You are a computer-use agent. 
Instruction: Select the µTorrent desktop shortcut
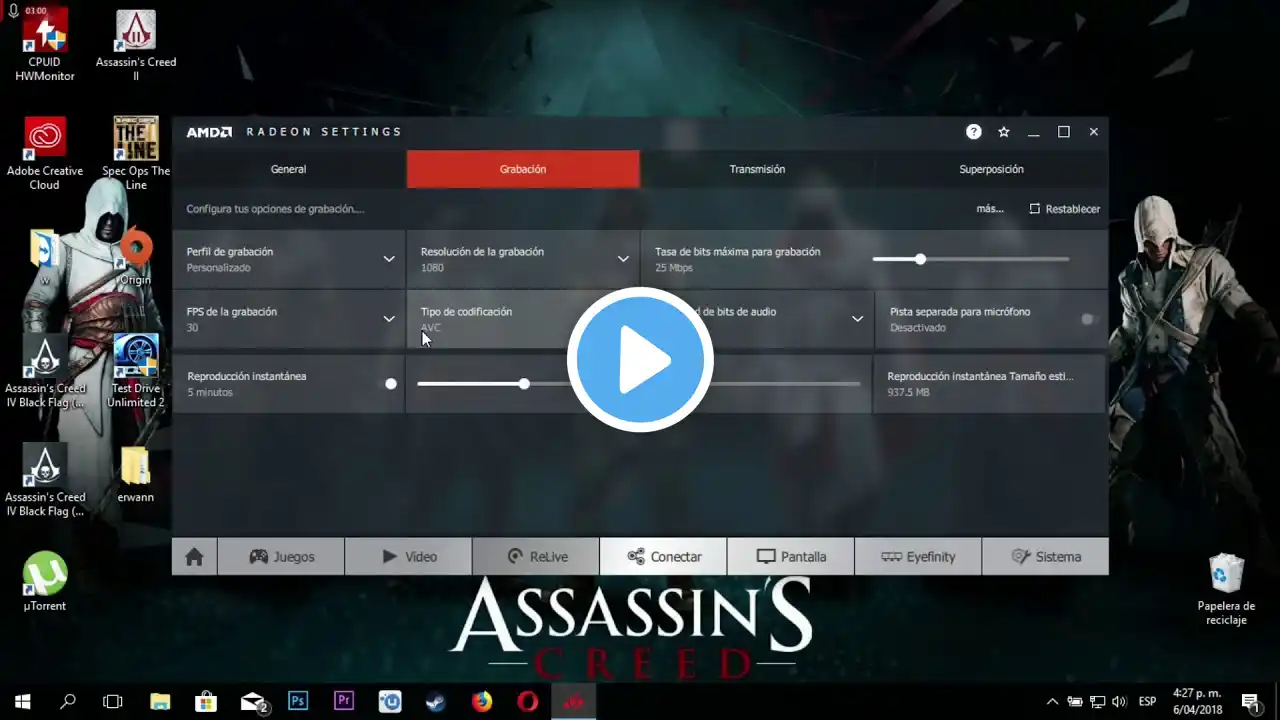pyautogui.click(x=45, y=581)
